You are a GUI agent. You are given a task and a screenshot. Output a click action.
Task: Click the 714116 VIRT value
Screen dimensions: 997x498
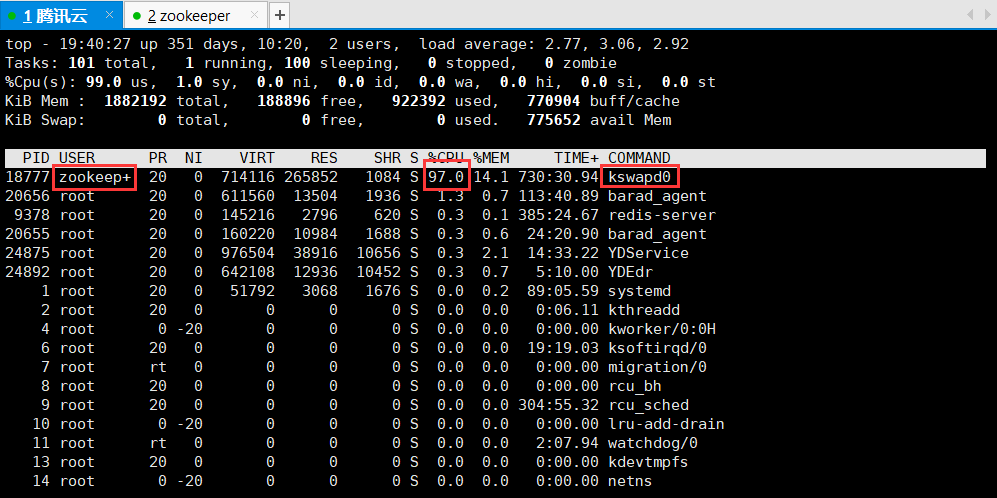tap(248, 177)
